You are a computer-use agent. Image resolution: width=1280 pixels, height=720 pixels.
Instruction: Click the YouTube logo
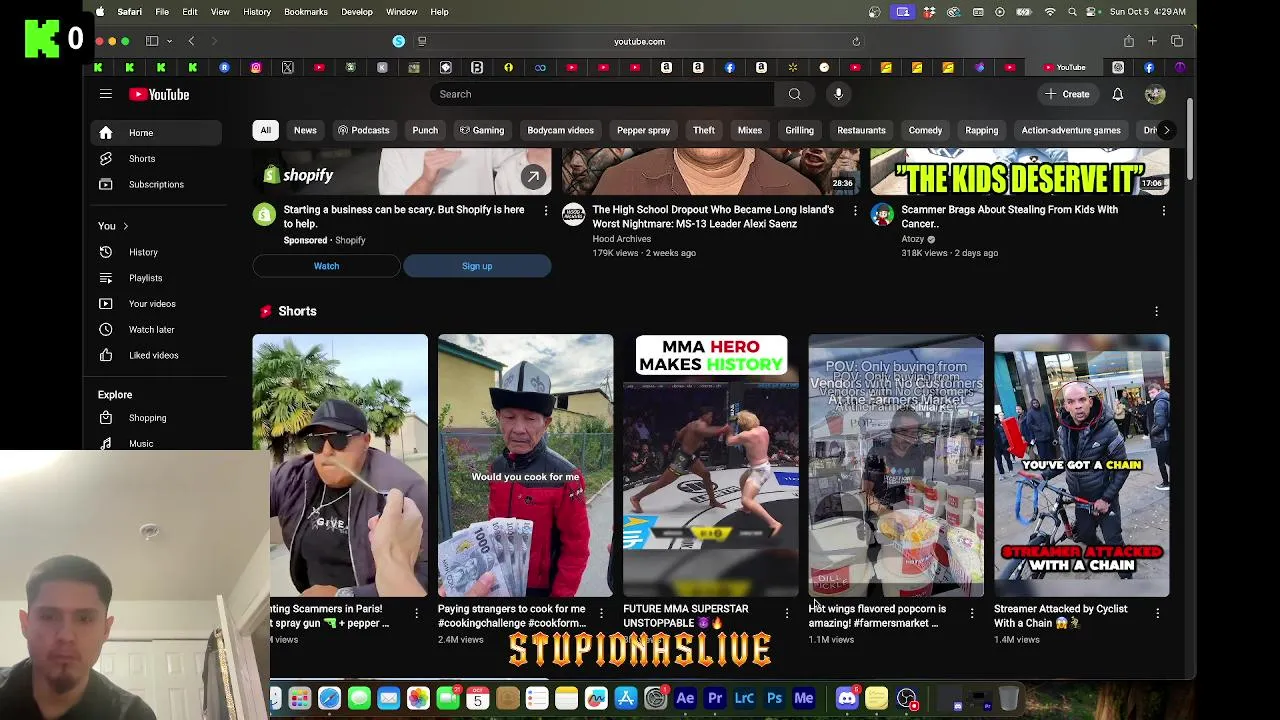[159, 94]
